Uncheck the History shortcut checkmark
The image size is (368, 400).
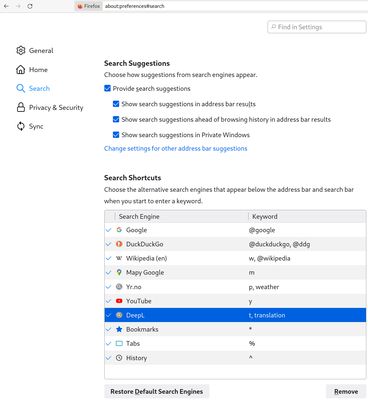(x=108, y=358)
